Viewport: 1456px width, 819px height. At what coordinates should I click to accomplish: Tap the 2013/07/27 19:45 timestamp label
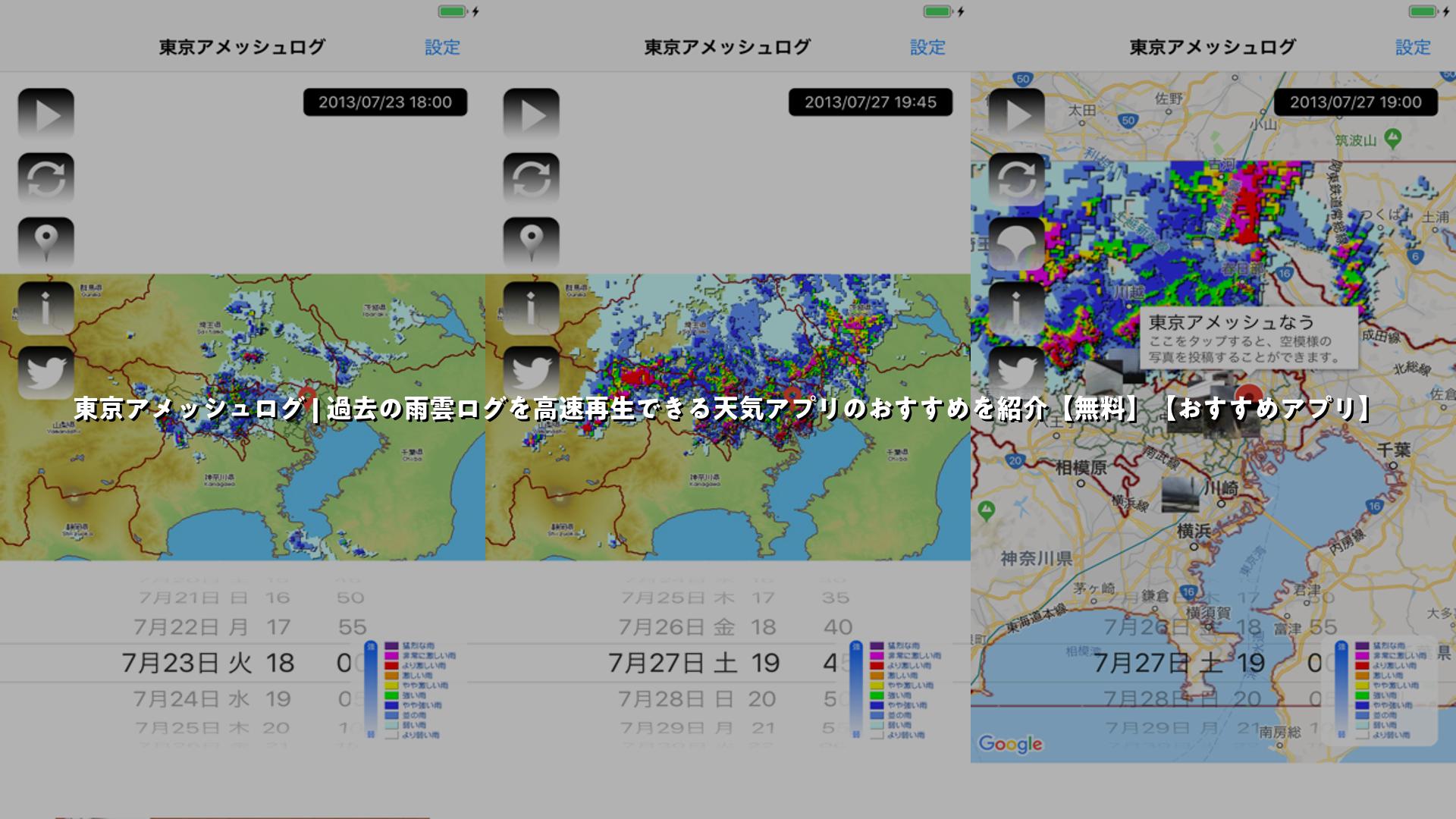click(871, 102)
